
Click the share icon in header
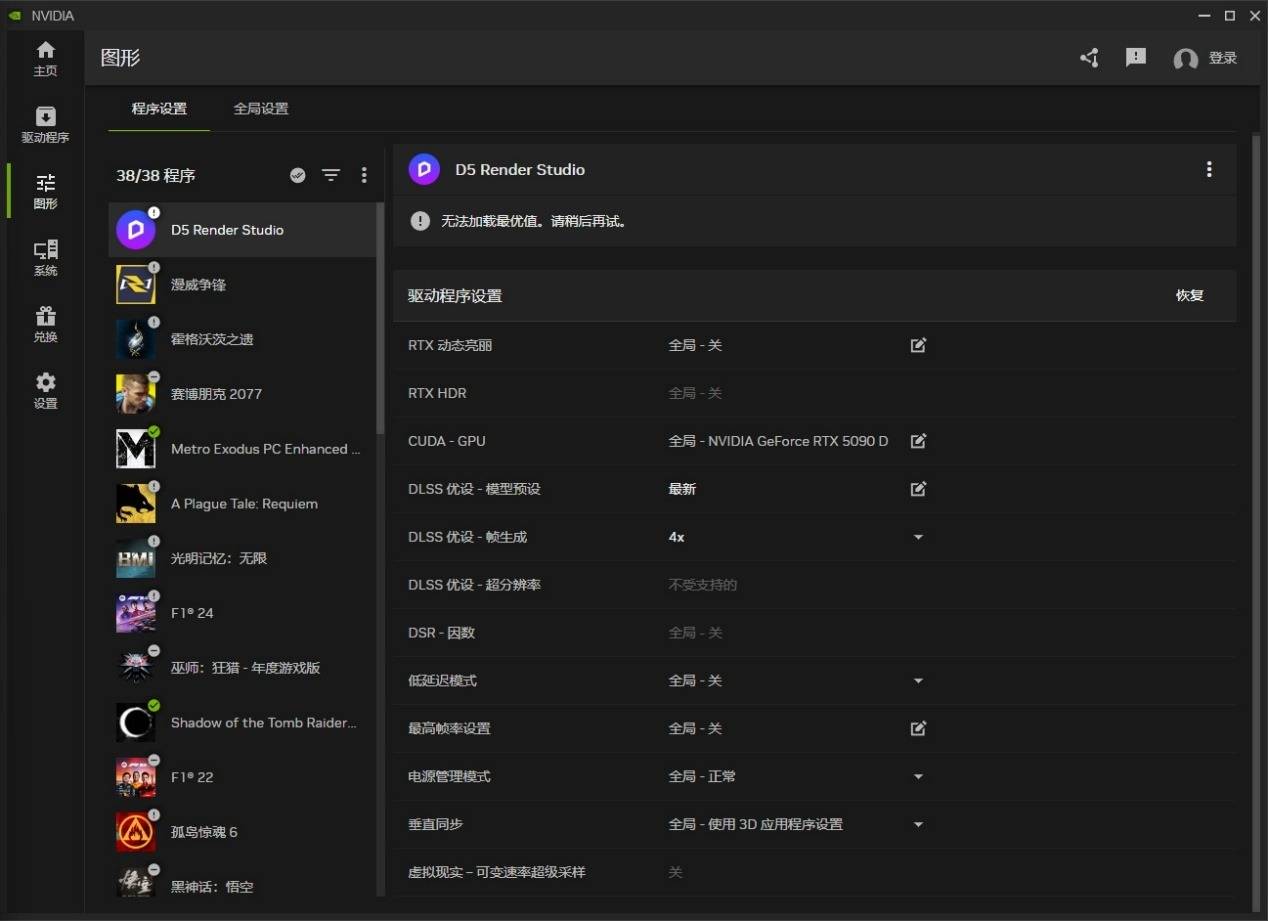point(1089,58)
